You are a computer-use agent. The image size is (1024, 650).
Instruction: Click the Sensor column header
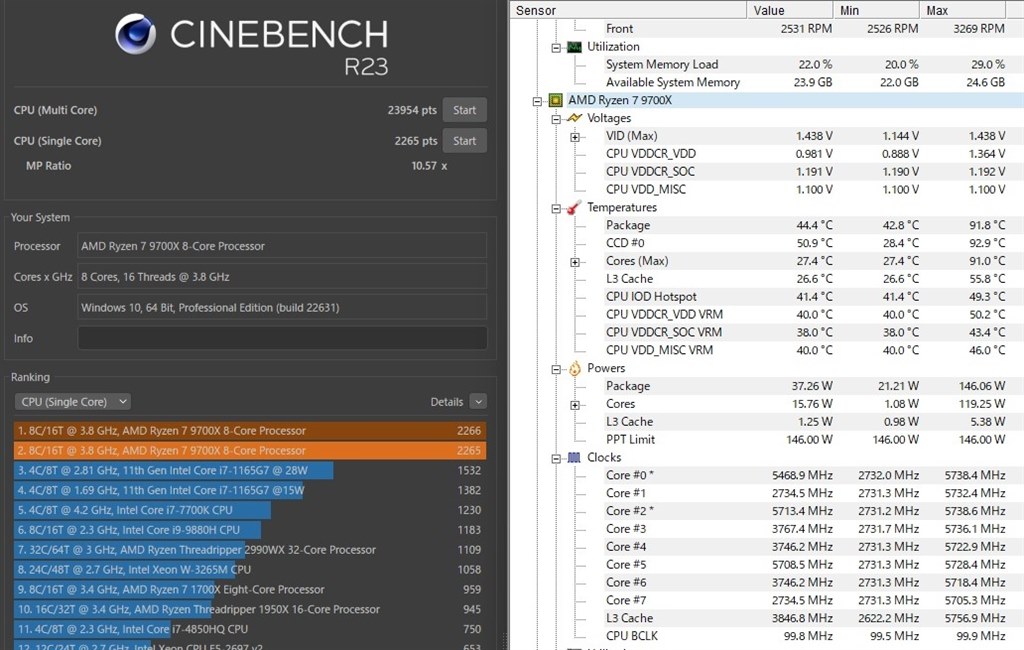point(628,10)
